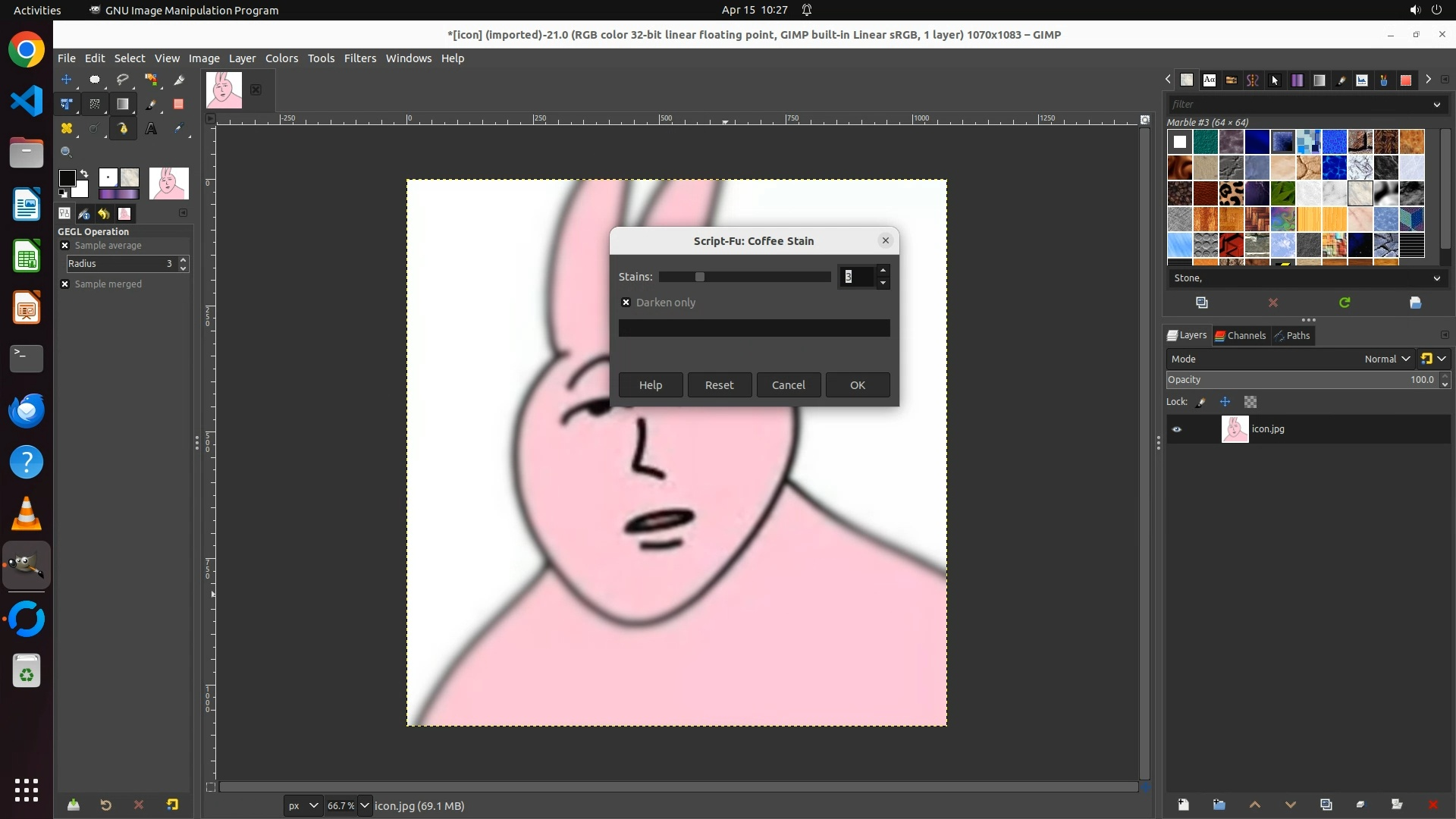Open the Filters menu
This screenshot has height=819, width=1456.
click(x=359, y=58)
